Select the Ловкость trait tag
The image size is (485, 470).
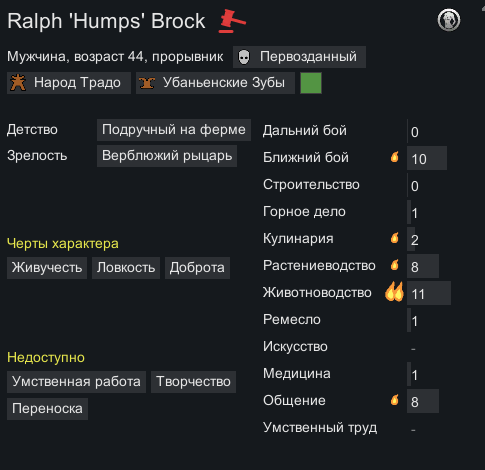point(126,268)
